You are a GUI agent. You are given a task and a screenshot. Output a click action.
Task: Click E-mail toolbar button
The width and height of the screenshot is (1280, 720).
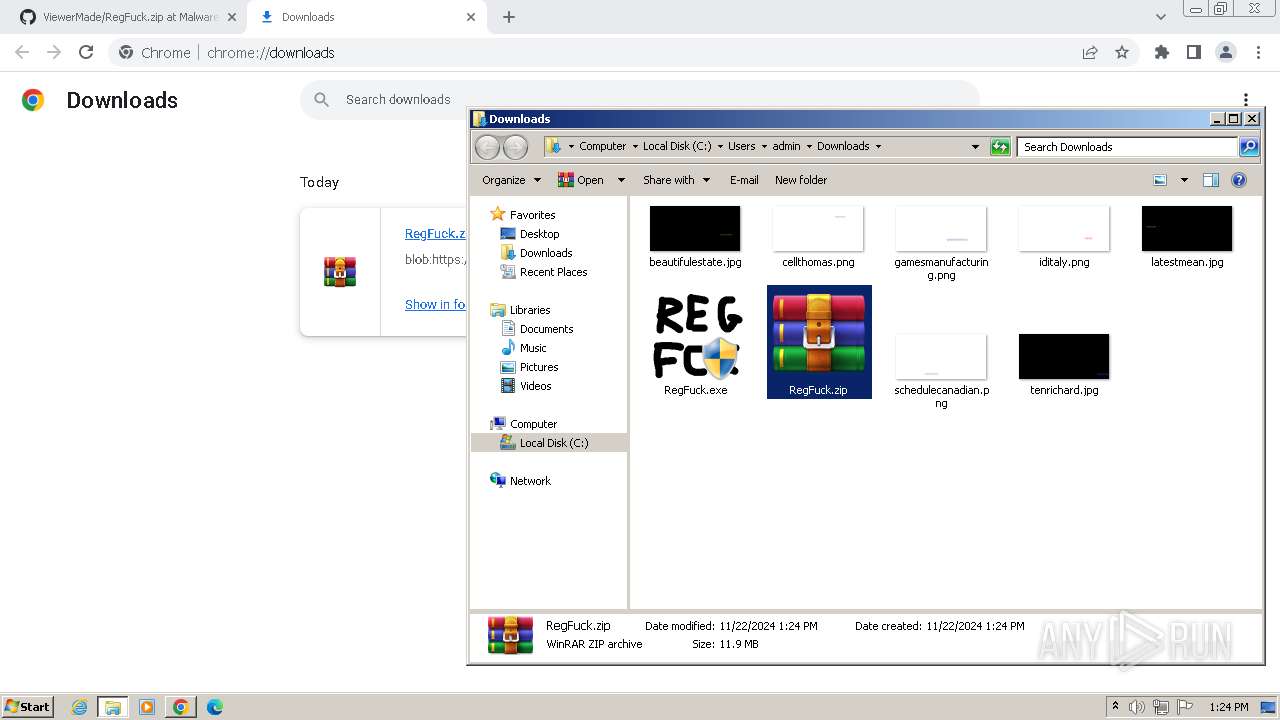point(744,180)
